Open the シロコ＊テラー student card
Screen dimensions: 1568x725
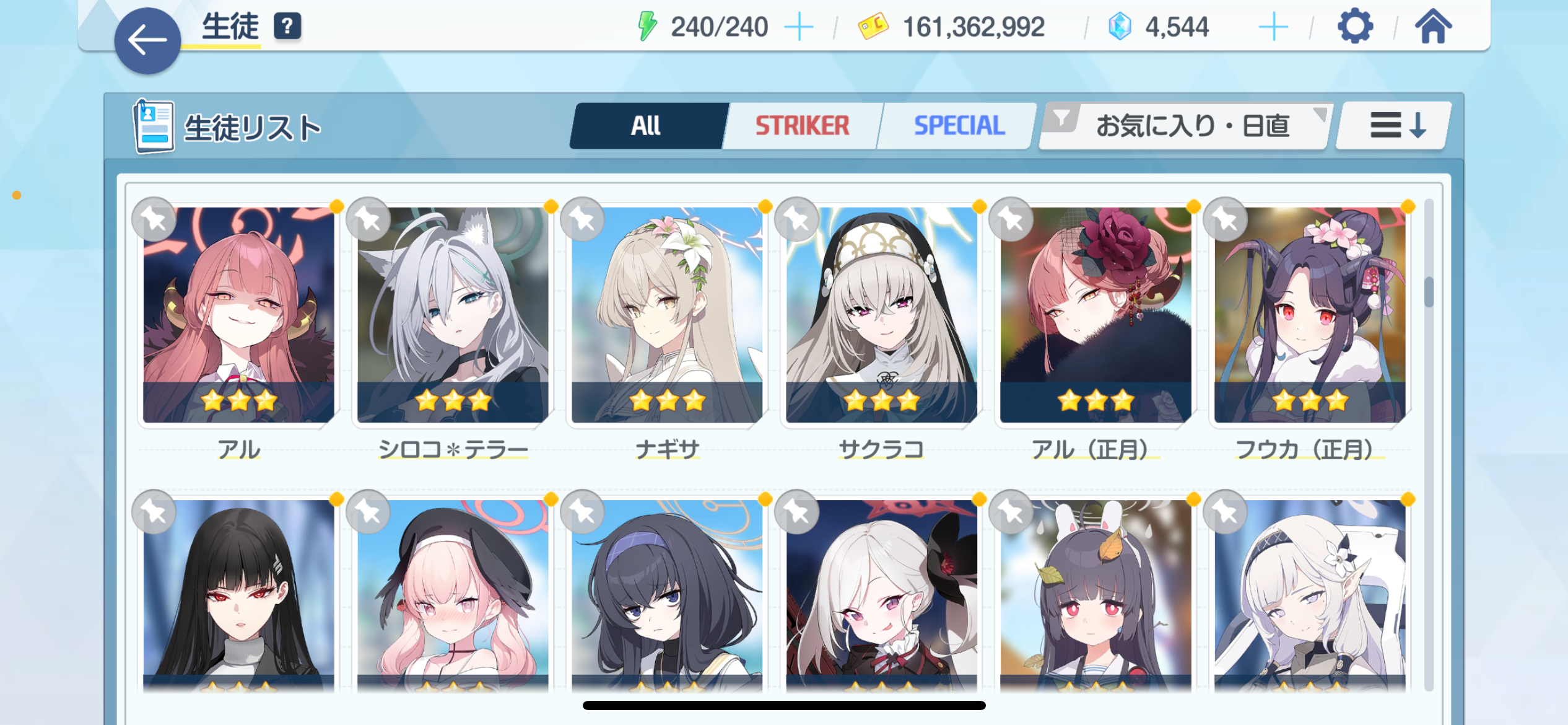[x=453, y=316]
